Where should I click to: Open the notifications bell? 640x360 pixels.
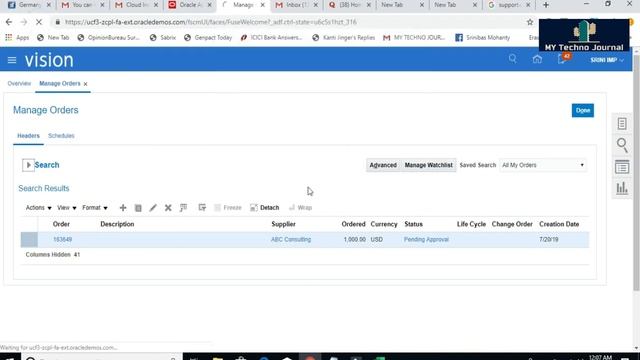coord(562,59)
